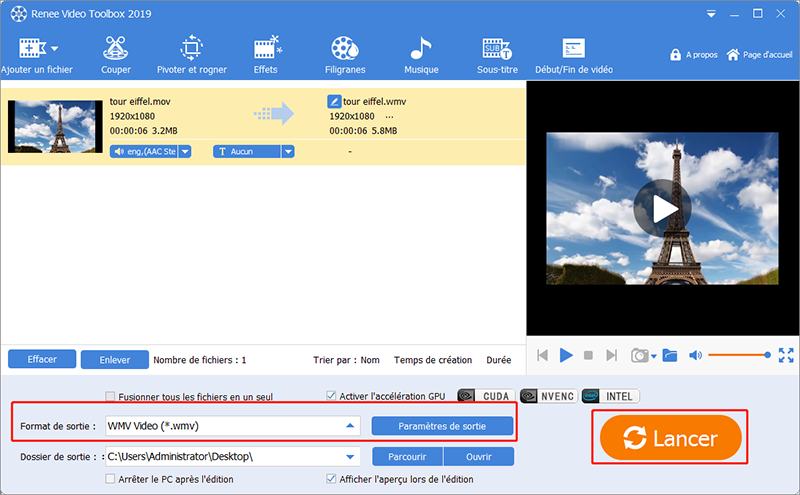Enable Arrêter le PC après l'édition
The image size is (800, 495).
click(x=110, y=480)
